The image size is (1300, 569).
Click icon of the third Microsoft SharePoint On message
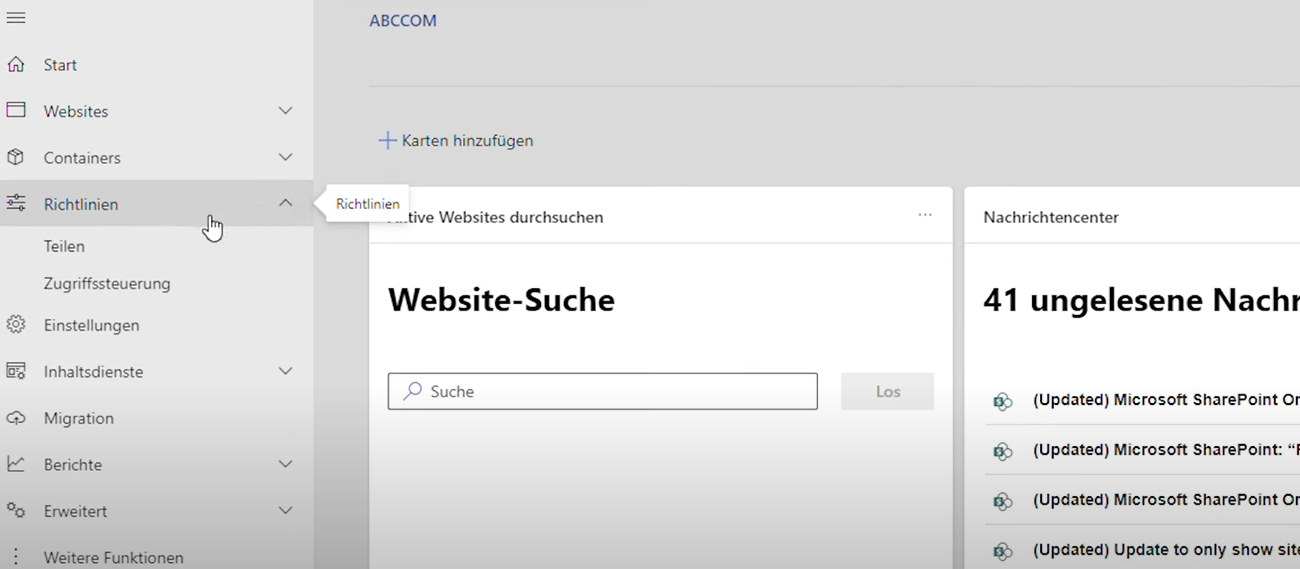[1002, 501]
